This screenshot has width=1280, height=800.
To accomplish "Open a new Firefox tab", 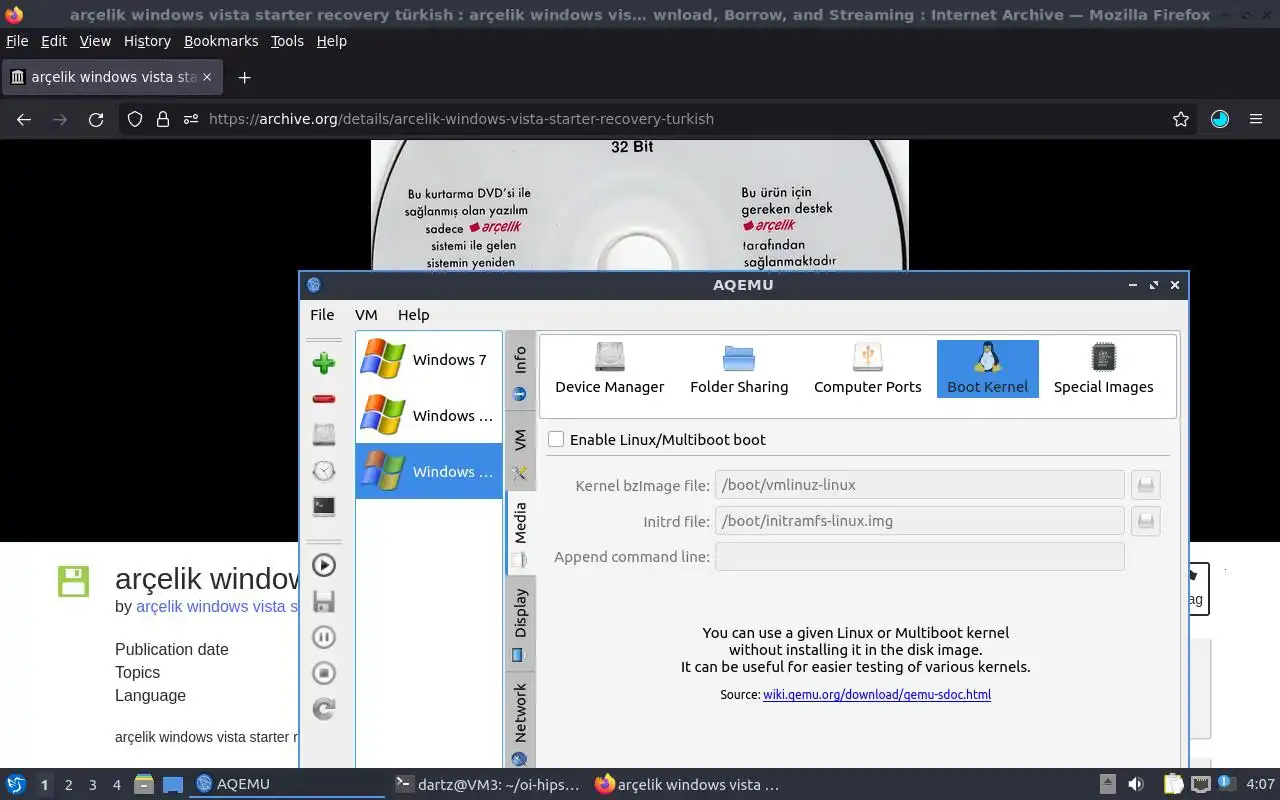I will tap(244, 77).
